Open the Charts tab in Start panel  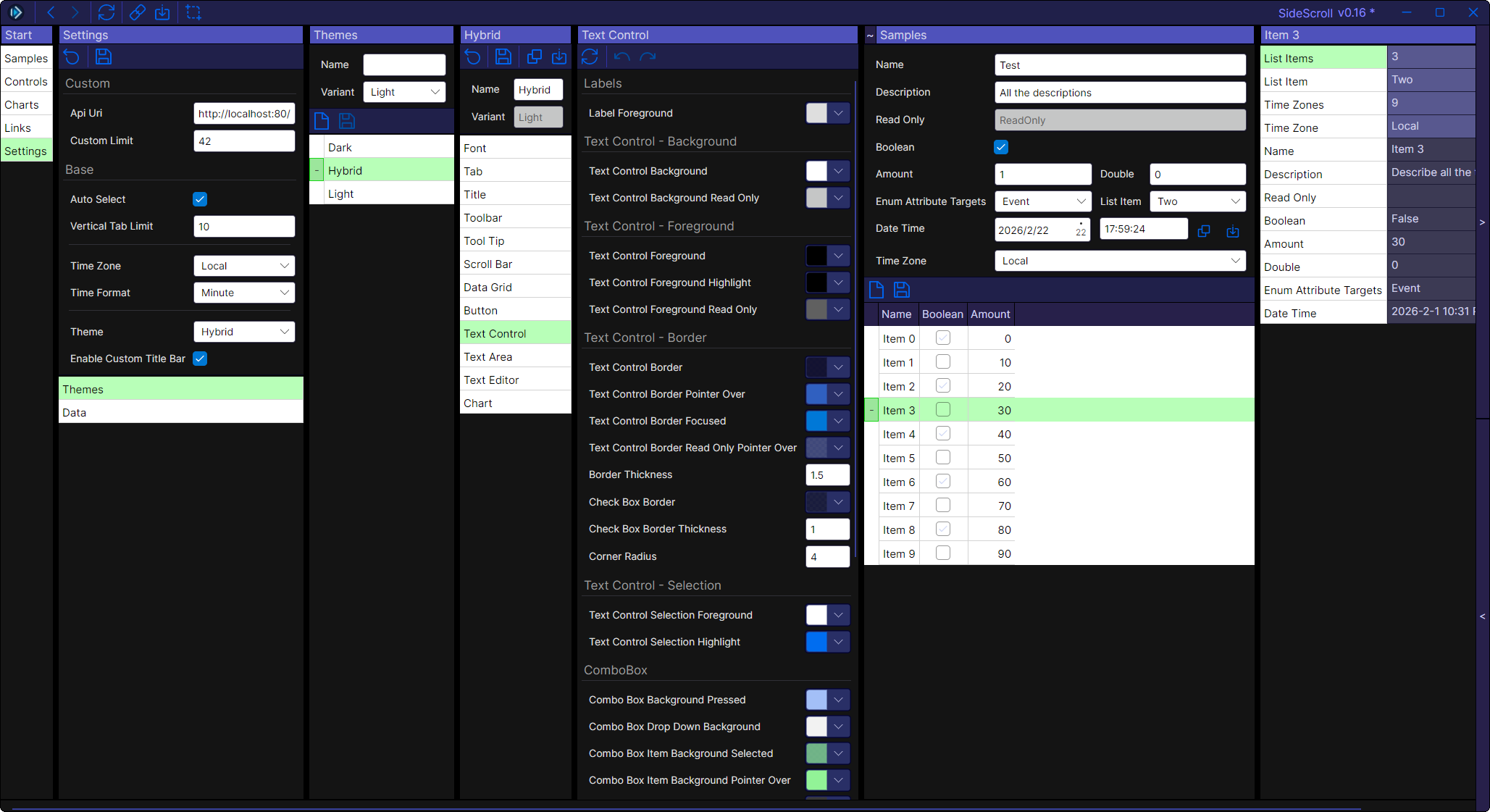22,105
